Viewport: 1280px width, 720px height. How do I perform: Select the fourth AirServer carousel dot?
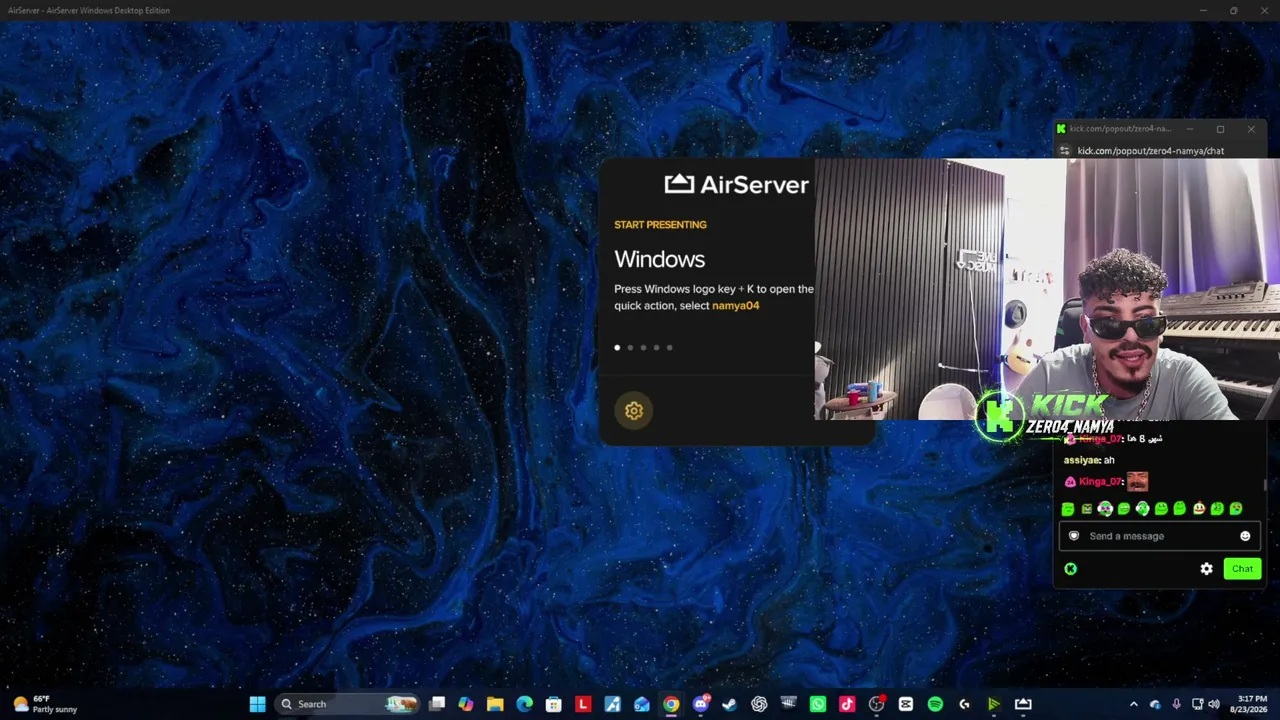coord(656,348)
